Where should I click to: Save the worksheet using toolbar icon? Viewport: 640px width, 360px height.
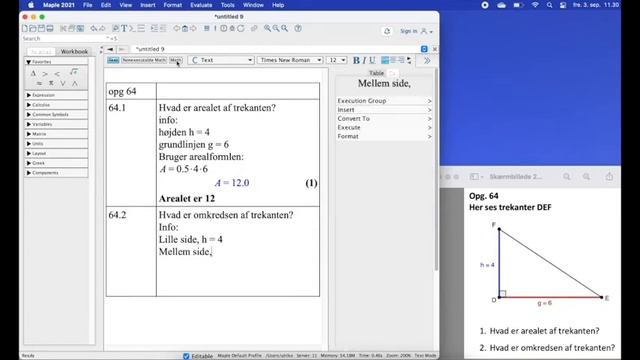click(41, 29)
